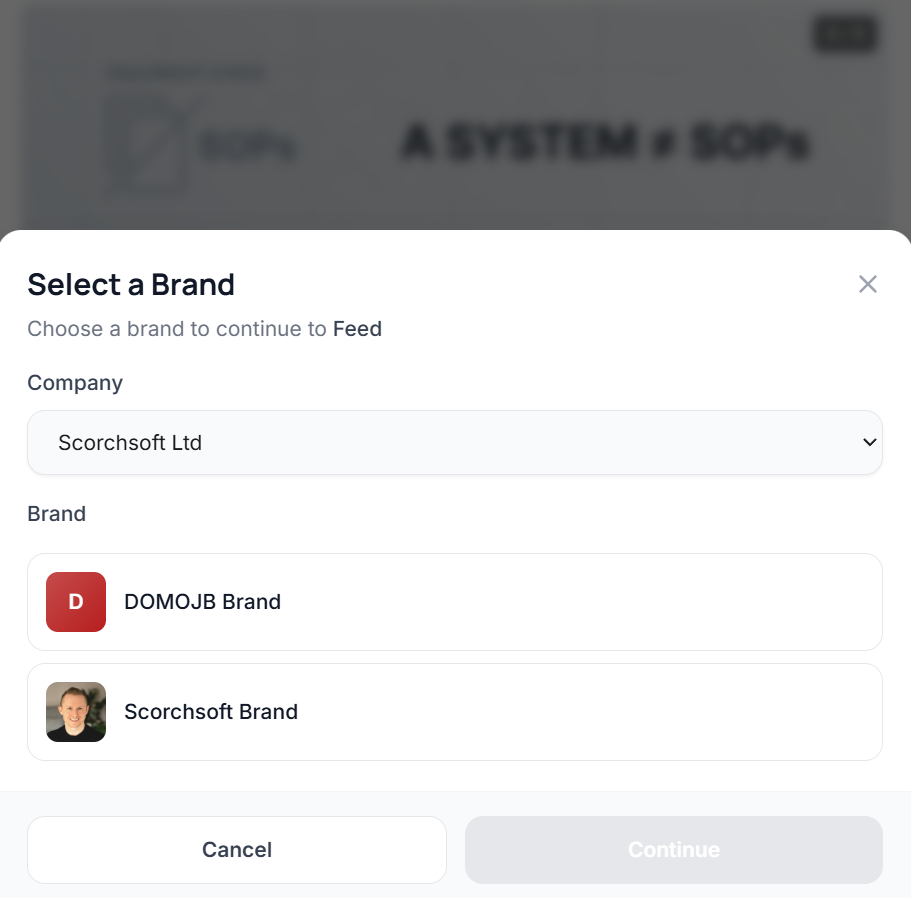Click the "Select a Brand" dialog title

coord(131,285)
